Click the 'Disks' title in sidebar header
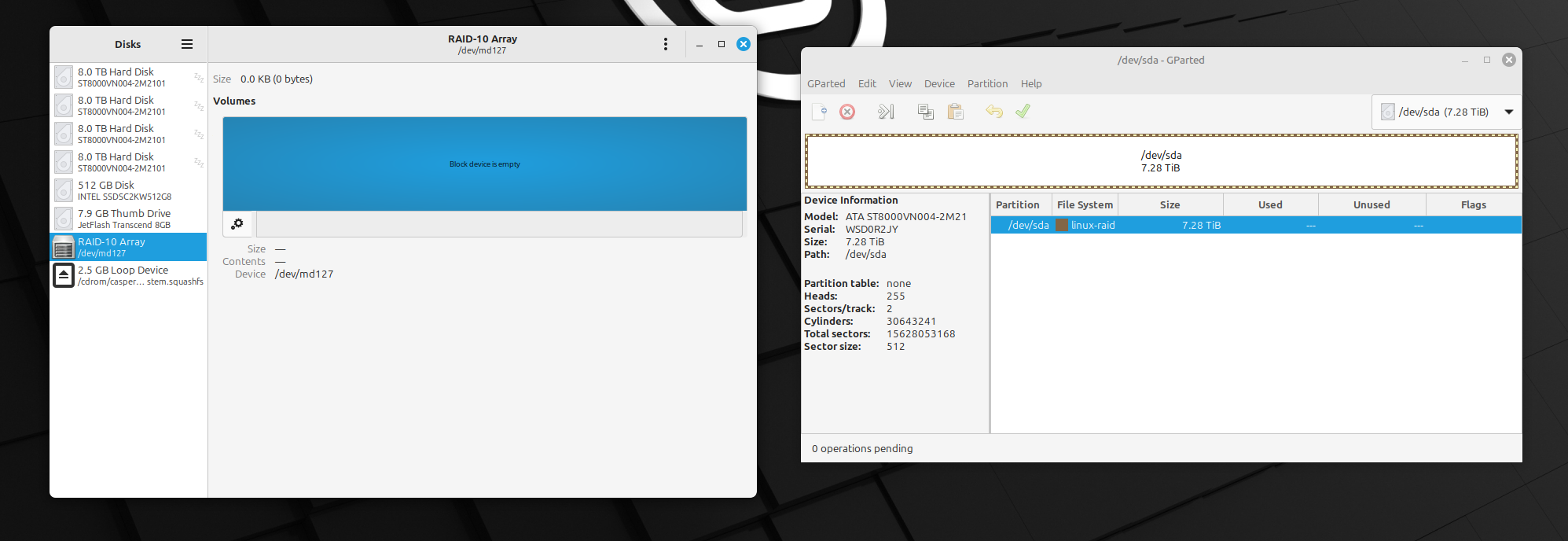This screenshot has height=541, width=1568. point(127,44)
